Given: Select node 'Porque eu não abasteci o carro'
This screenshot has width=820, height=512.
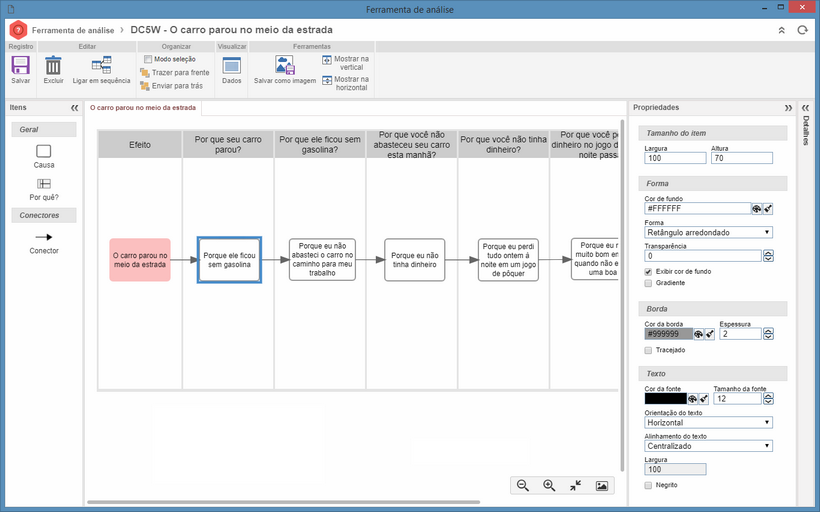Looking at the screenshot, I should (322, 260).
